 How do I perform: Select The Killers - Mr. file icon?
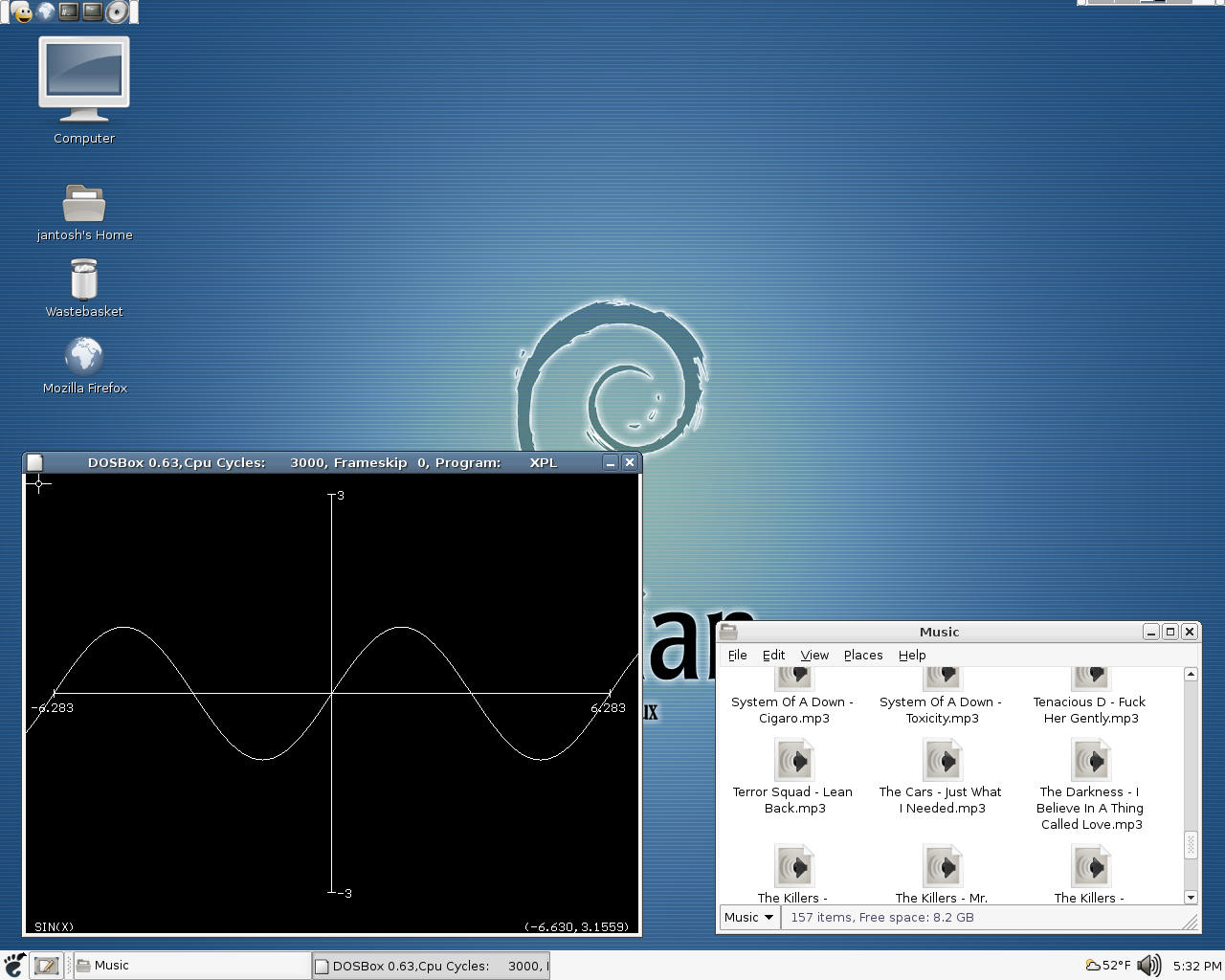[943, 866]
